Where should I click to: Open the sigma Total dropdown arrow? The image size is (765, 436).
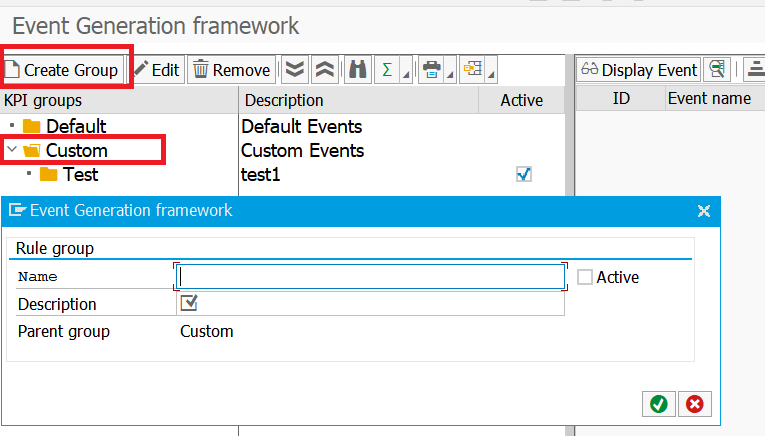[404, 76]
